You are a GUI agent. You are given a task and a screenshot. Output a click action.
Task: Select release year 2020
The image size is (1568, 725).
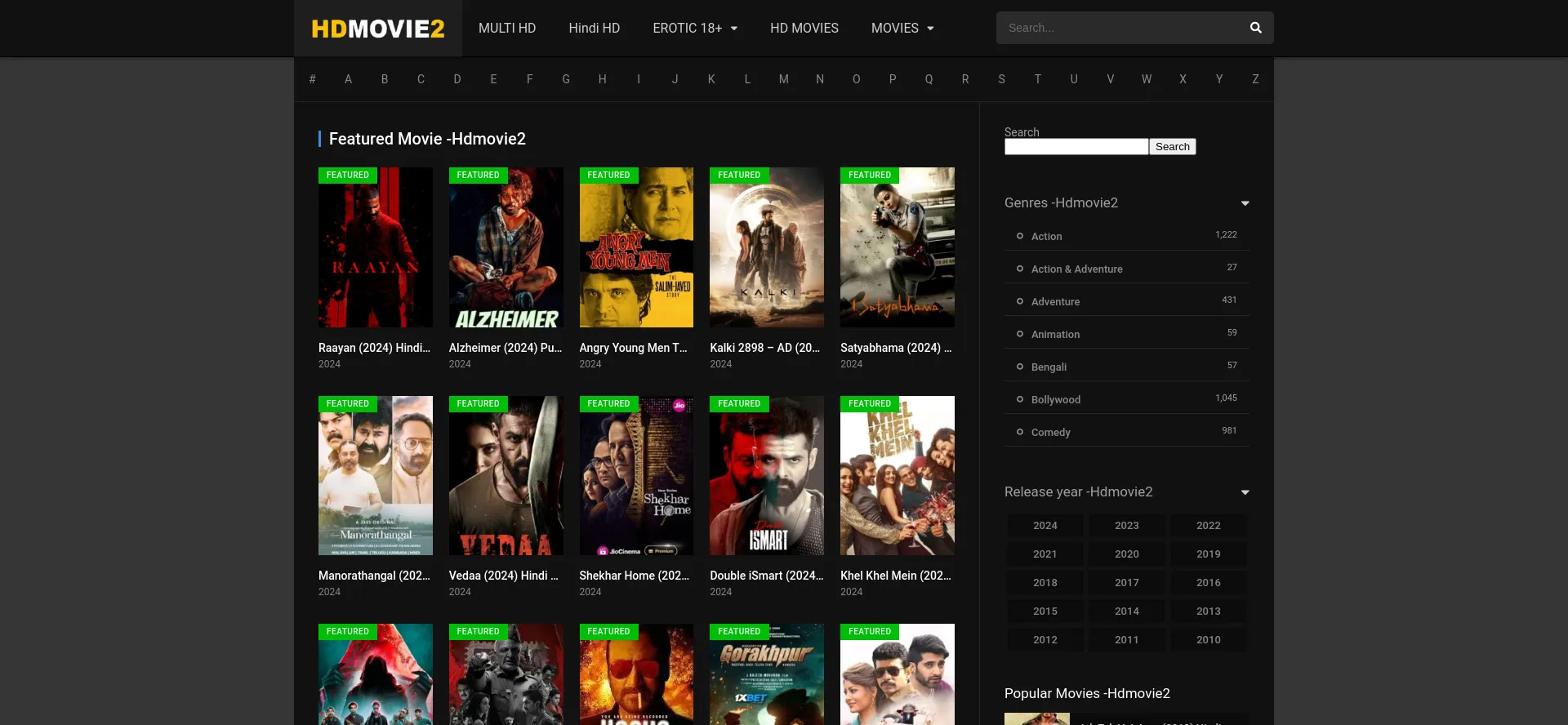[1127, 554]
